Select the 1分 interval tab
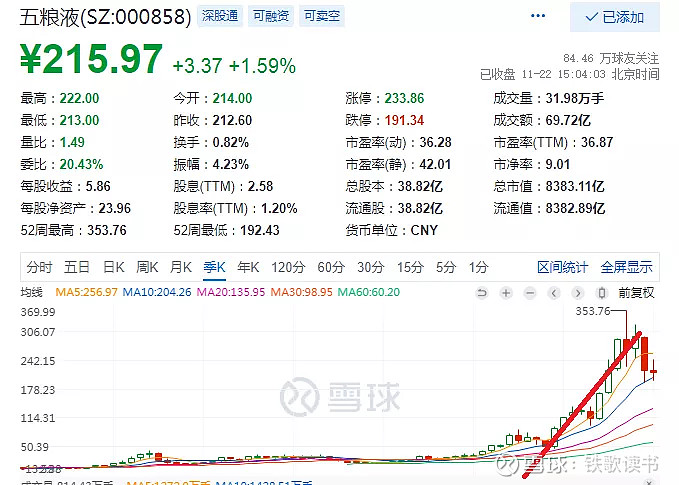Image resolution: width=679 pixels, height=485 pixels. point(479,267)
